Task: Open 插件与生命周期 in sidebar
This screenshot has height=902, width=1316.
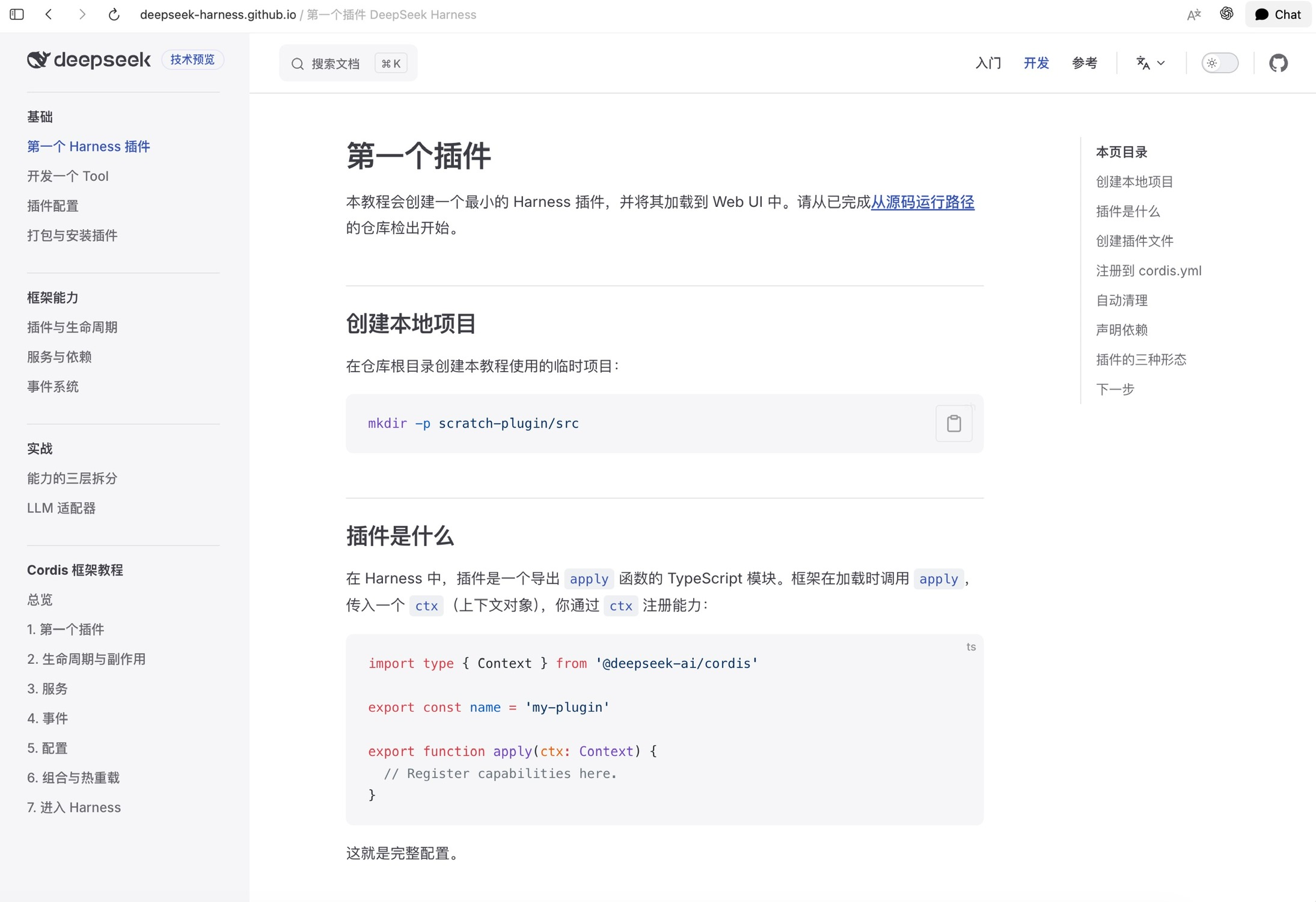Action: pyautogui.click(x=72, y=327)
